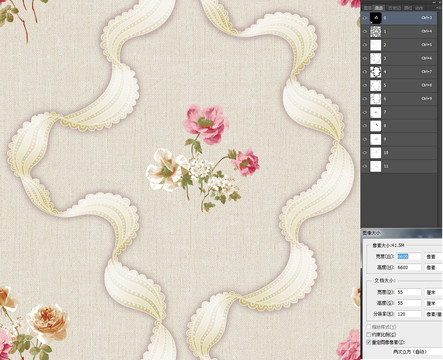Hide channel 0 with its eye icon
443x360 pixels.
pos(365,18)
